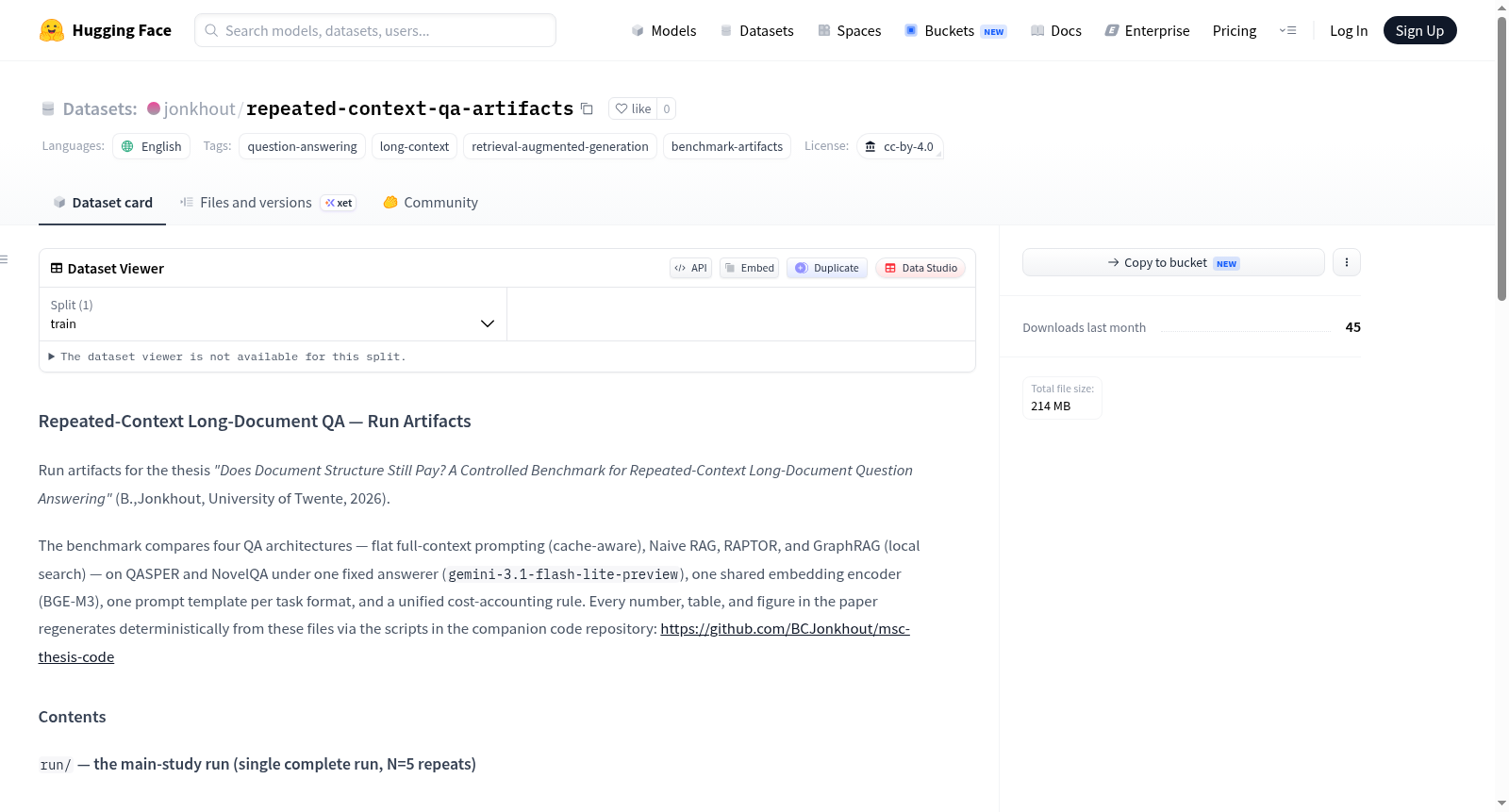This screenshot has width=1509, height=812.
Task: Open the msc-thesis-code GitHub link
Action: click(785, 629)
